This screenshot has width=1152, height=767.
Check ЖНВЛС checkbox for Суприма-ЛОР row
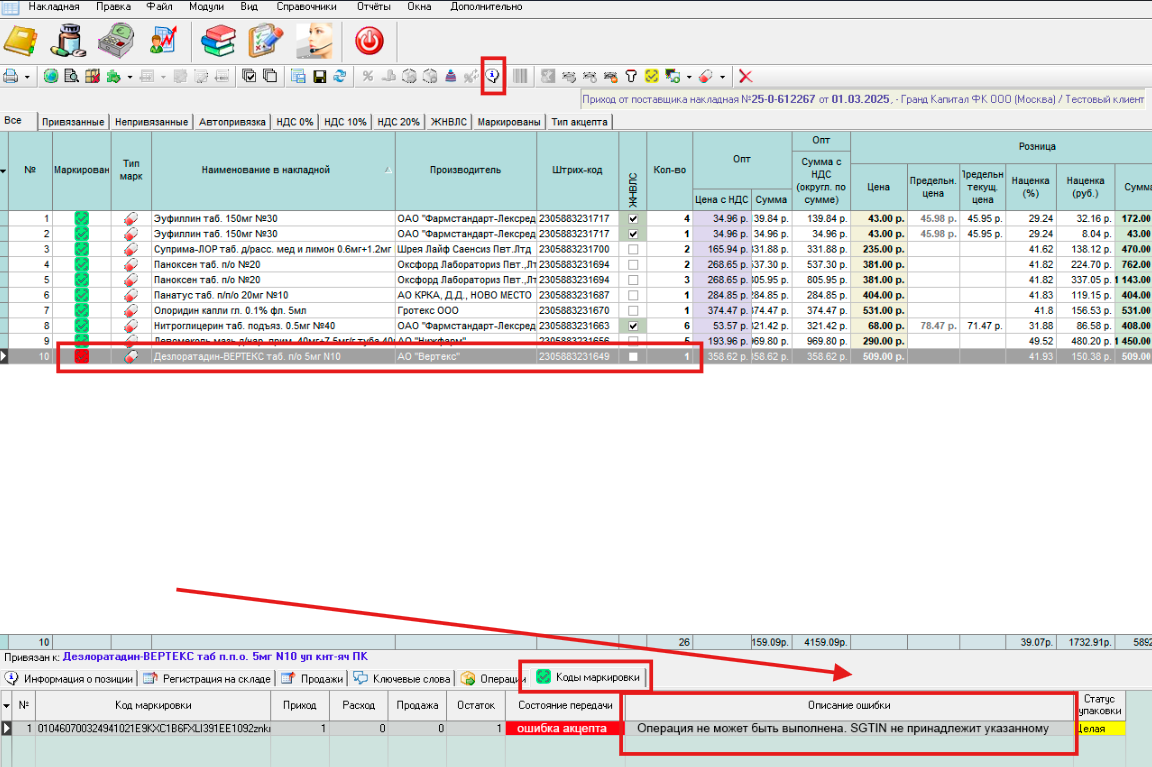tap(632, 249)
